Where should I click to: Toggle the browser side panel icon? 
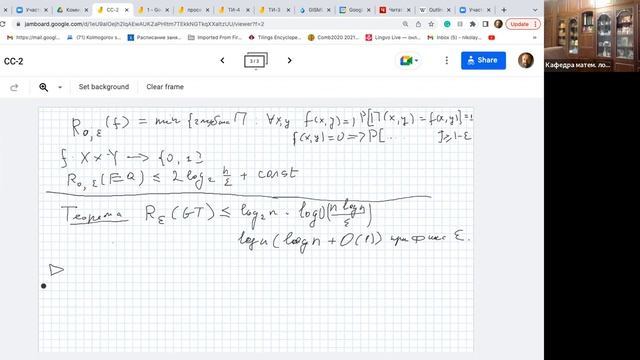click(485, 24)
